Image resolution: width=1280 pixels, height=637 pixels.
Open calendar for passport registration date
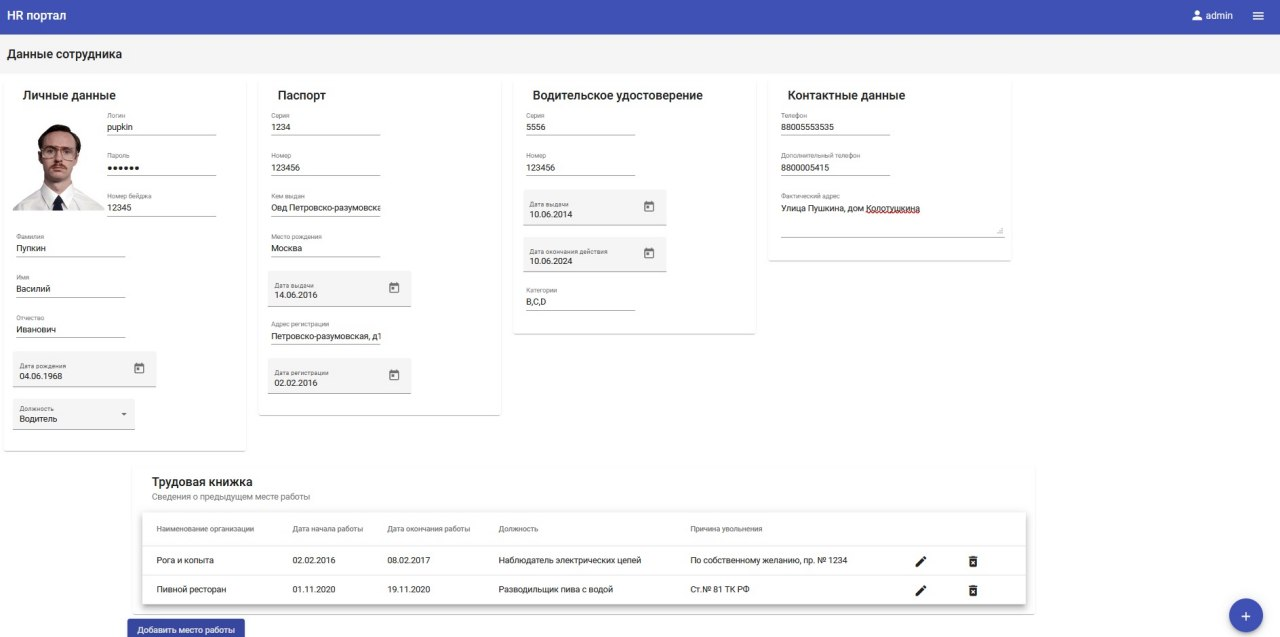pos(394,375)
